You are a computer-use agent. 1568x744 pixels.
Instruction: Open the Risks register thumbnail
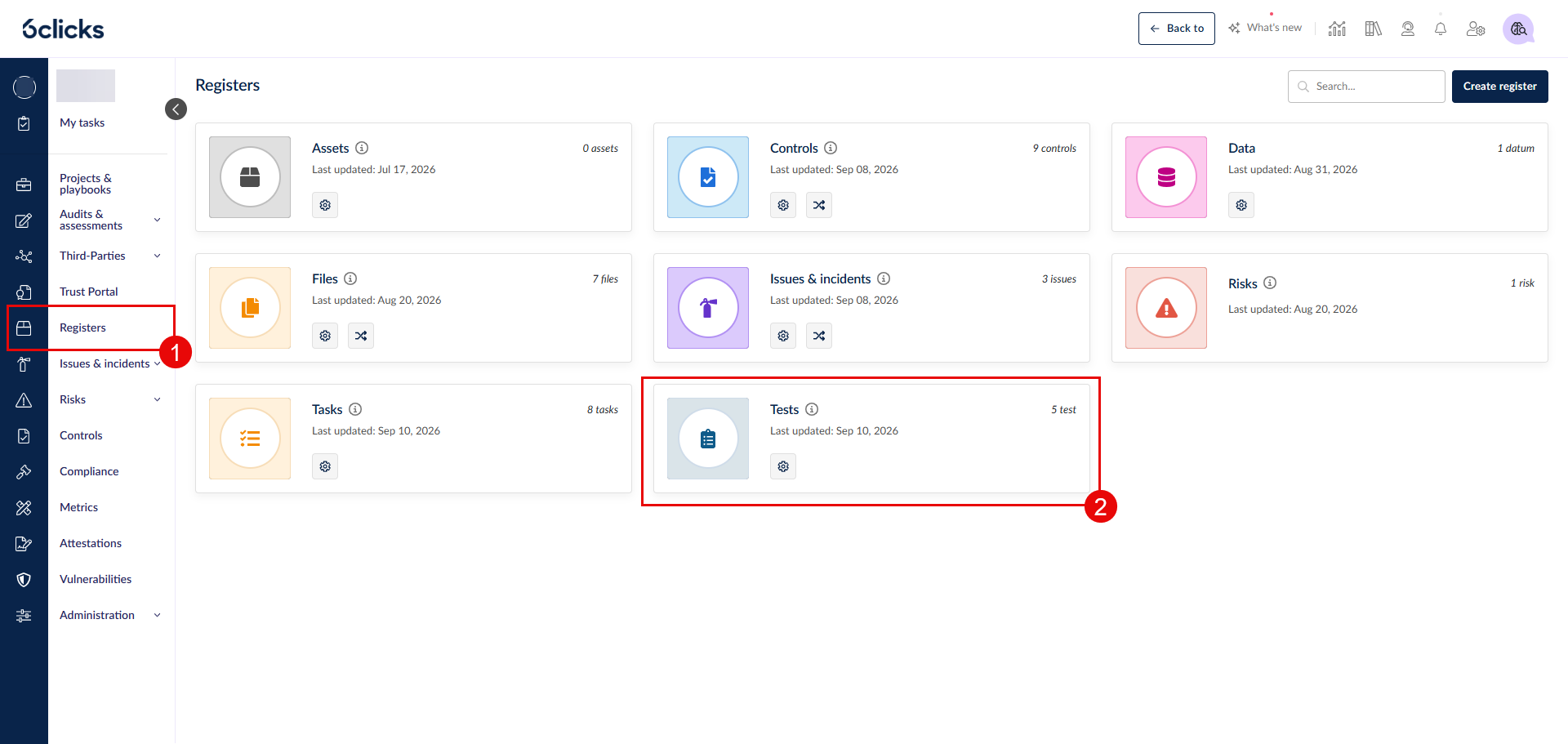tap(1166, 308)
